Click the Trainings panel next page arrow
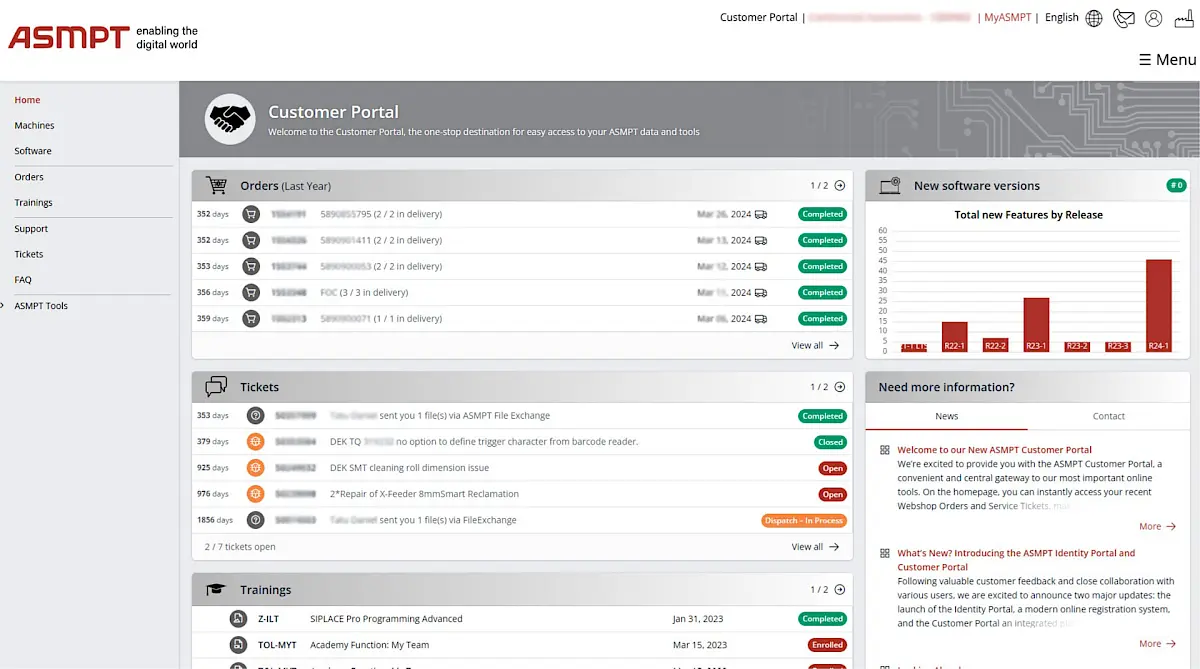Viewport: 1200px width, 669px height. click(840, 590)
